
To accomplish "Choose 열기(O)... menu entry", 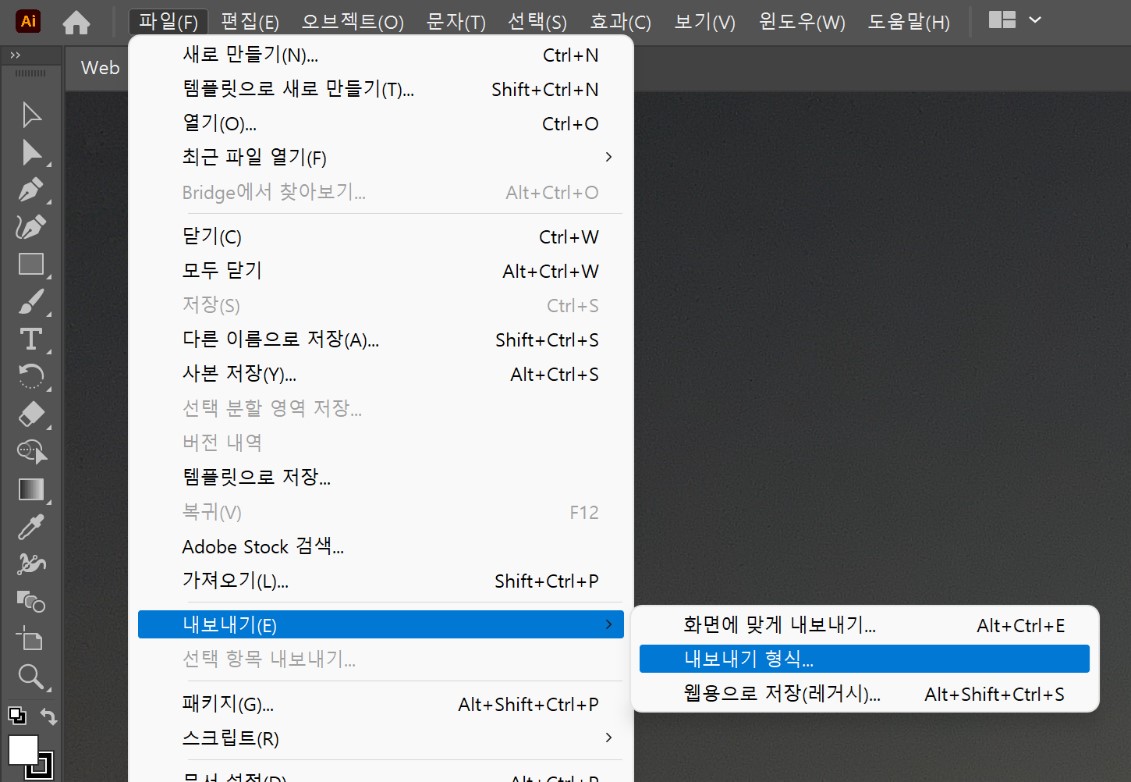I will pos(381,124).
